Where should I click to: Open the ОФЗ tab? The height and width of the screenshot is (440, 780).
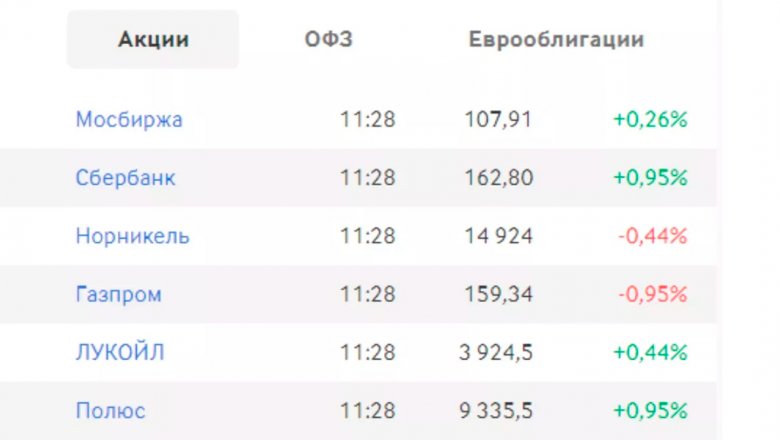point(328,39)
